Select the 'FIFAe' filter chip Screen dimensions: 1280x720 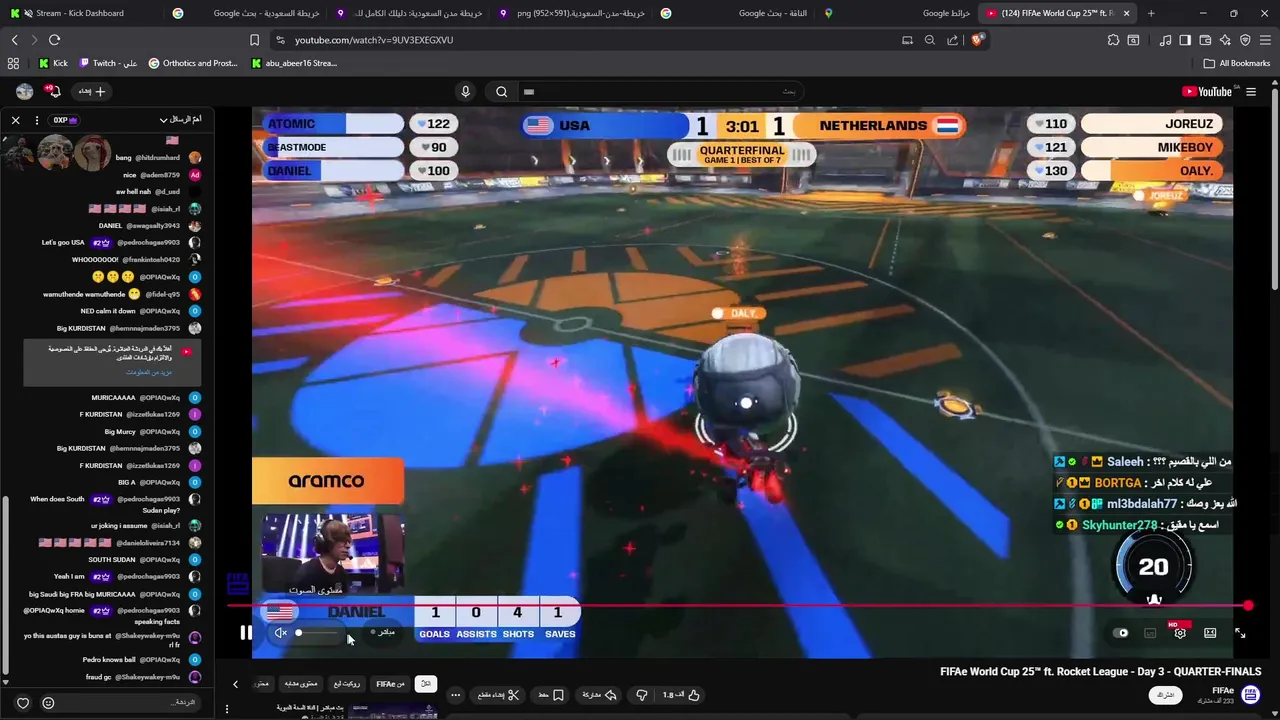click(390, 684)
